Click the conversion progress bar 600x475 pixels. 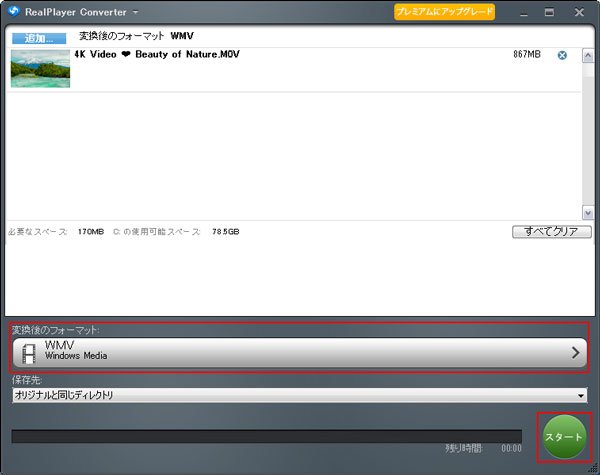[x=267, y=436]
